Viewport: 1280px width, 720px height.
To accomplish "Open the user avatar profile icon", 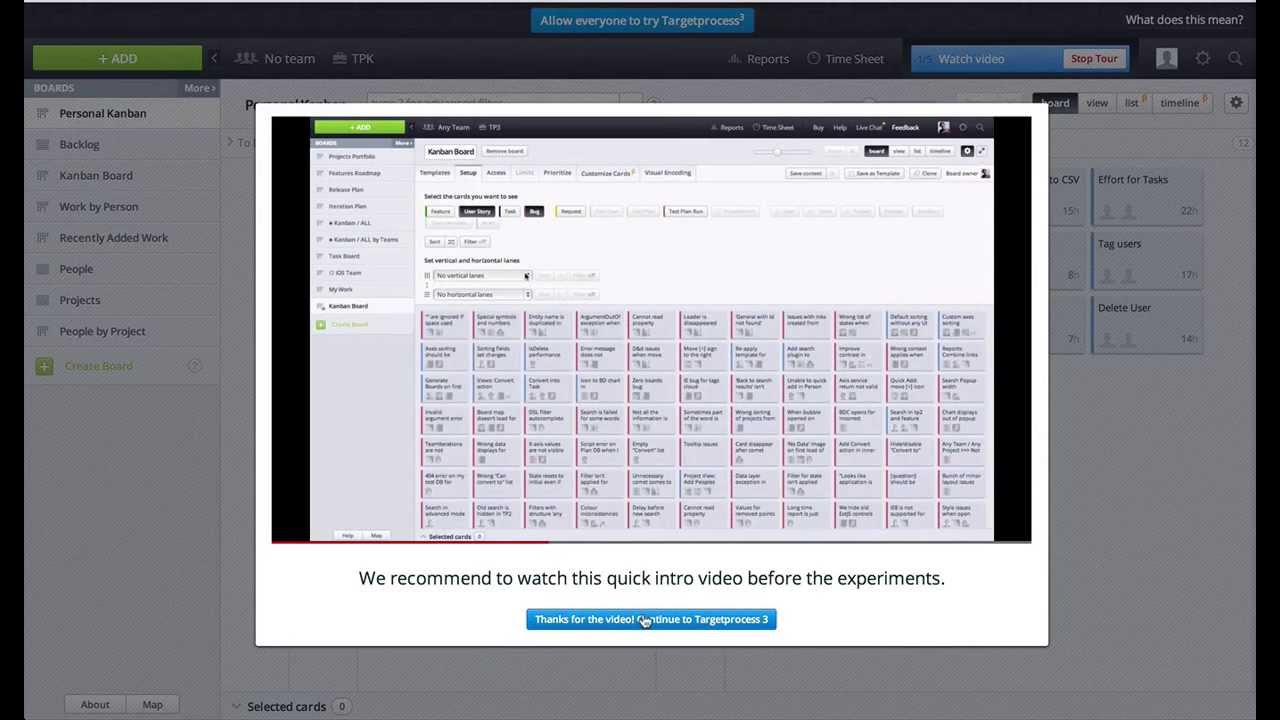I will [1166, 58].
